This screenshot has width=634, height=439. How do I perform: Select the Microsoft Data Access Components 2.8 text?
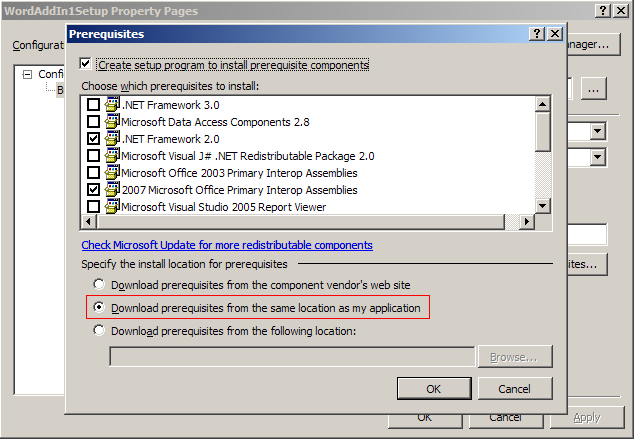tap(215, 122)
